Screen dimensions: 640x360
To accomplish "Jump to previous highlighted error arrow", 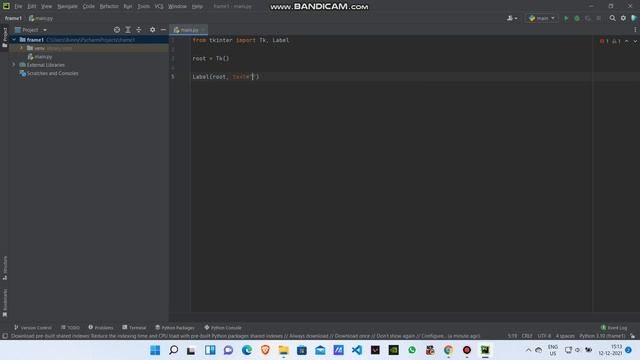I will [627, 41].
